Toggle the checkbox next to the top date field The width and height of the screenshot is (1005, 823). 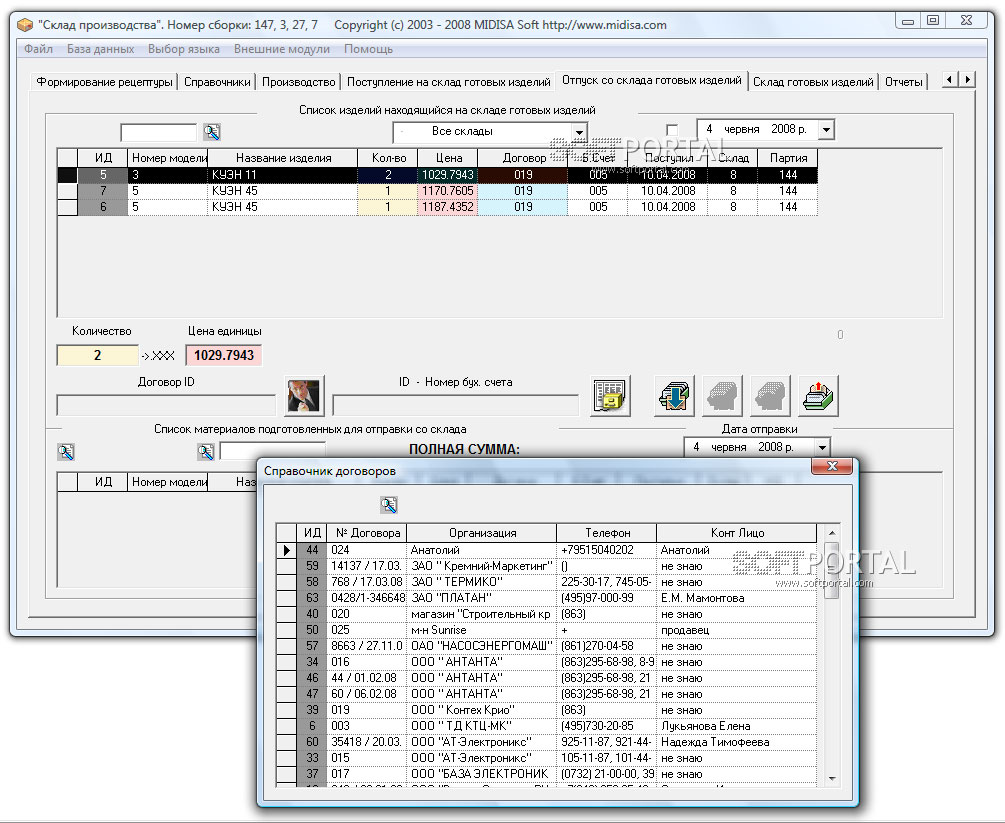(x=672, y=130)
